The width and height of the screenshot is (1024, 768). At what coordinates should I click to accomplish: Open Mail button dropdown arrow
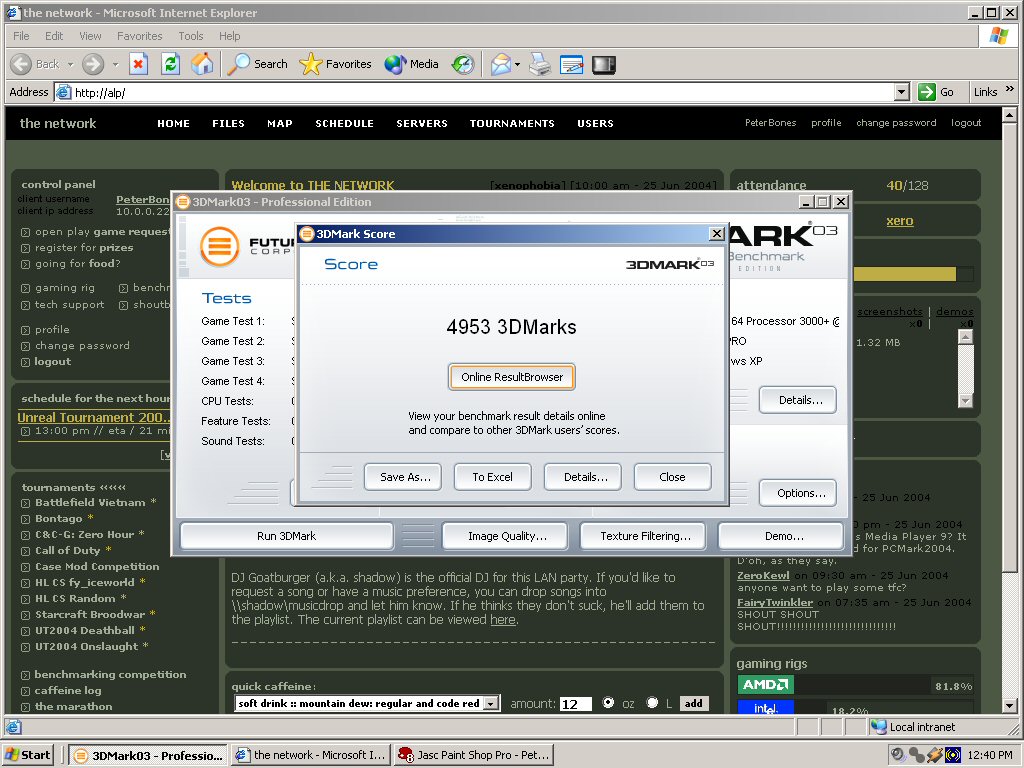click(x=517, y=64)
